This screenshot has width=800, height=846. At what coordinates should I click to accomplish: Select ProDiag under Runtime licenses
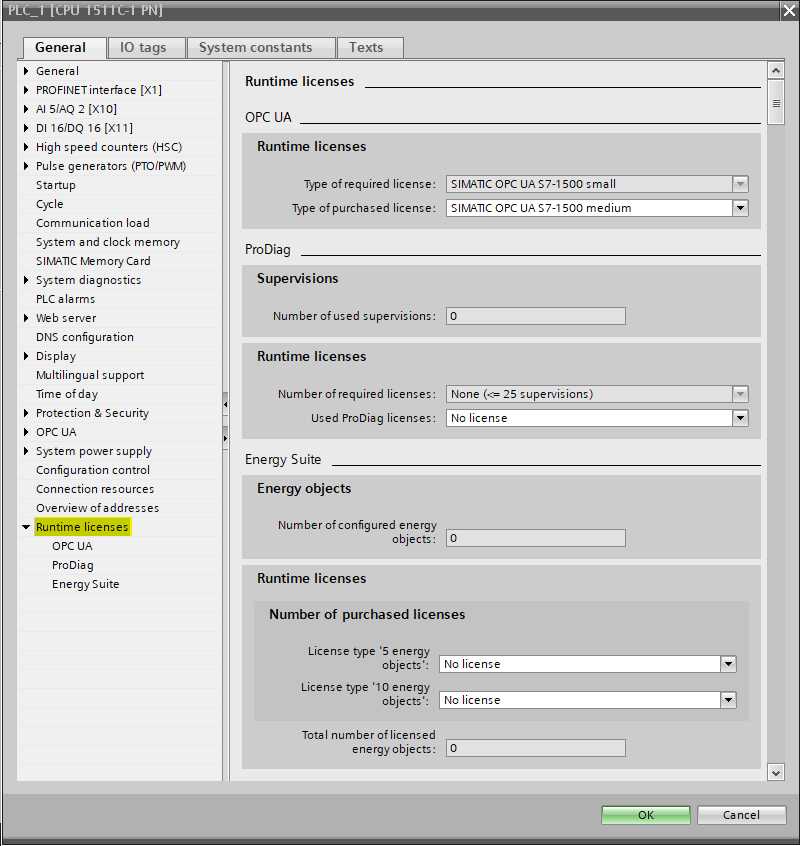click(x=73, y=565)
